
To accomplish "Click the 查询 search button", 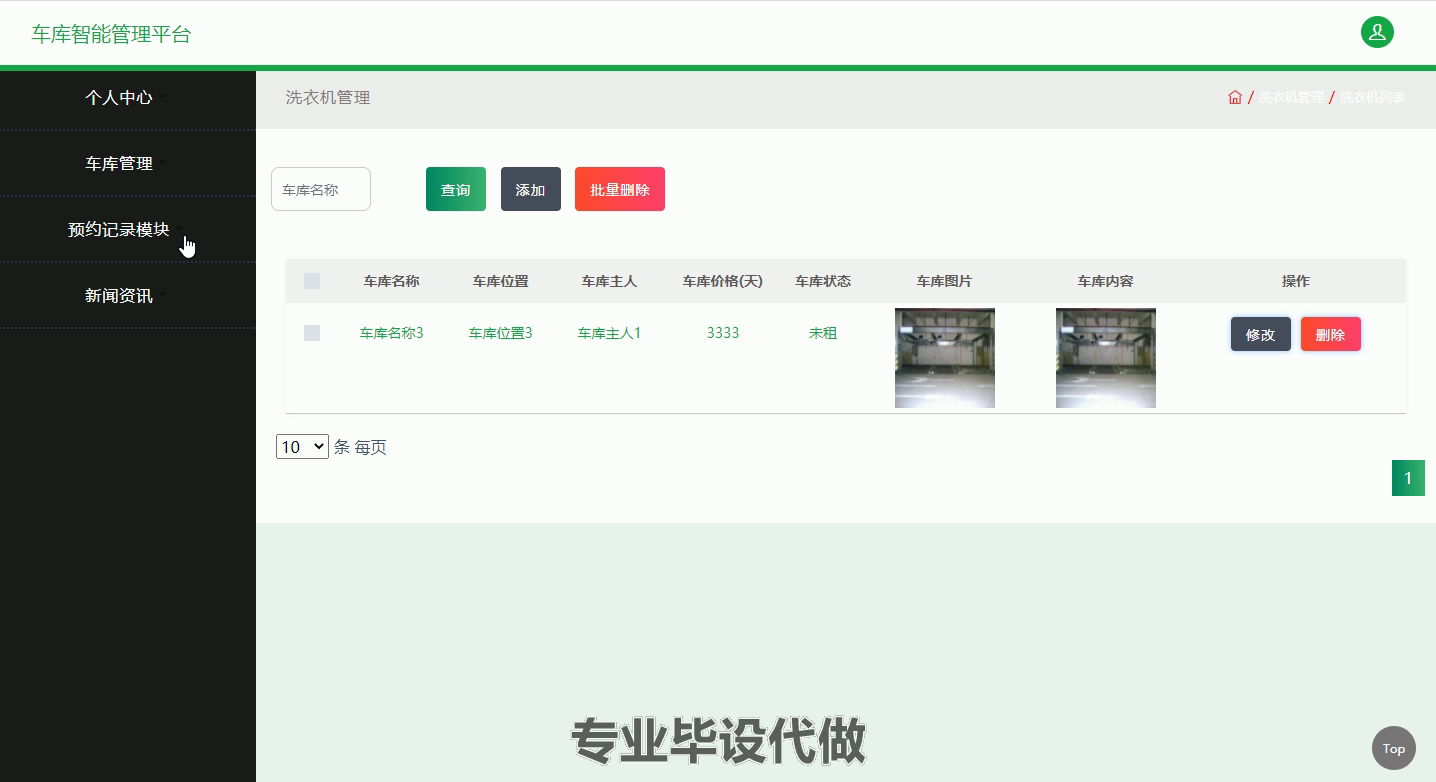I will pos(456,189).
